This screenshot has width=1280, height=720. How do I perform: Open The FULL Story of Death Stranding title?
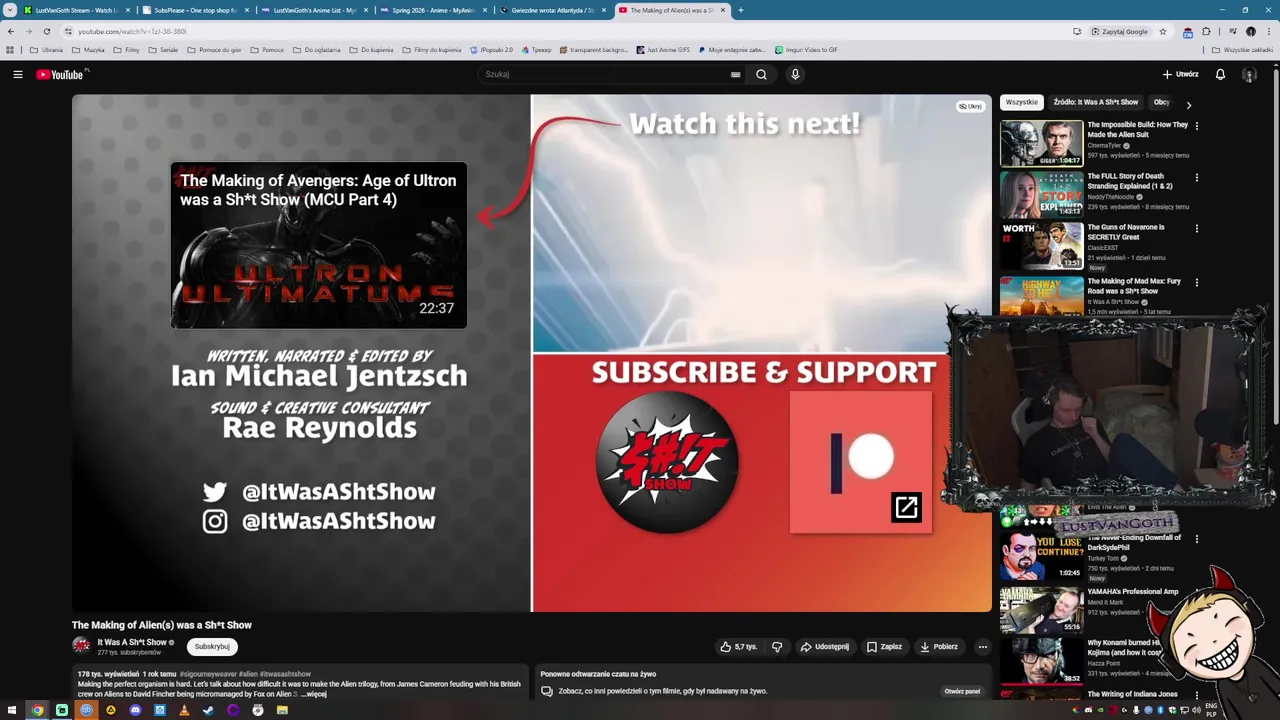1130,181
